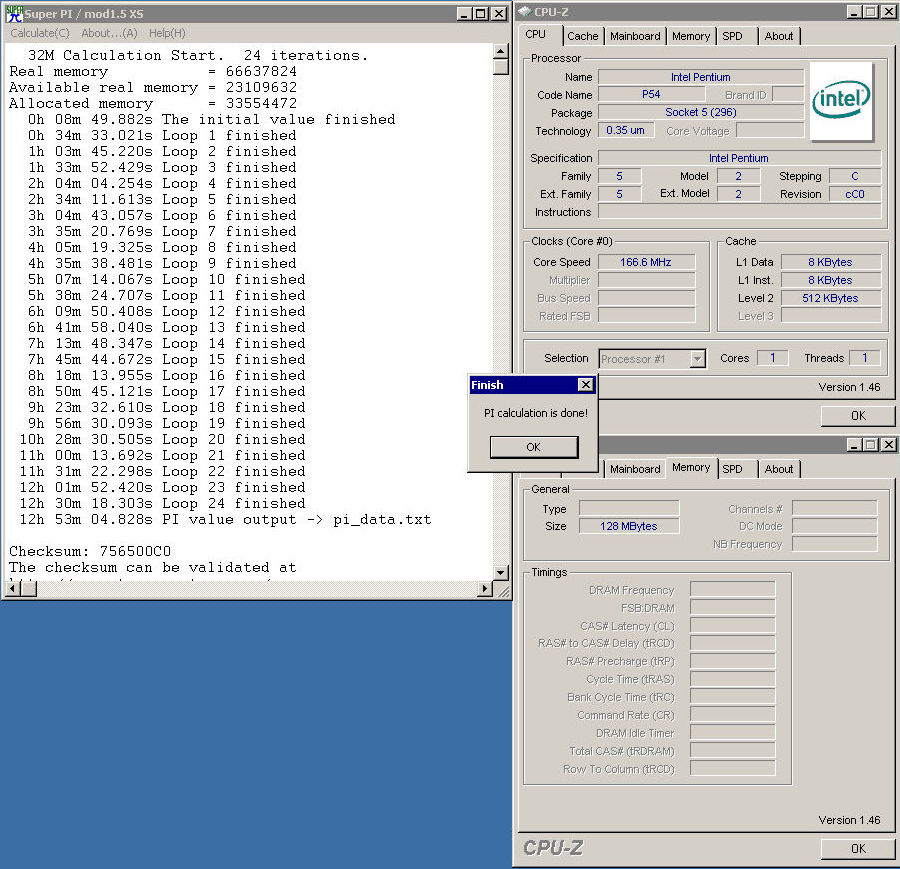
Task: Click the Intel logo in CPU-Z
Action: (x=841, y=101)
